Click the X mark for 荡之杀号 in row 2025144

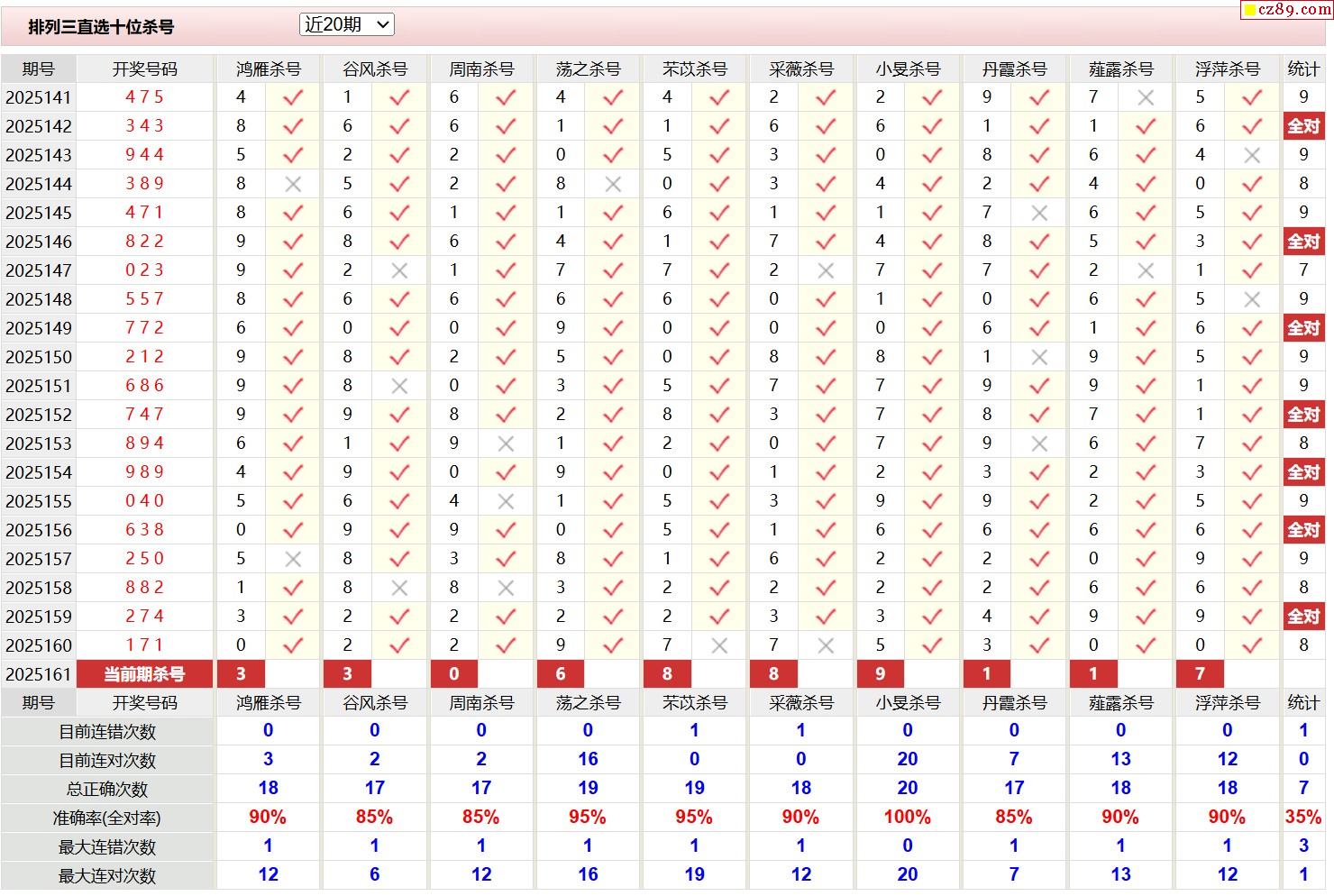coord(613,184)
